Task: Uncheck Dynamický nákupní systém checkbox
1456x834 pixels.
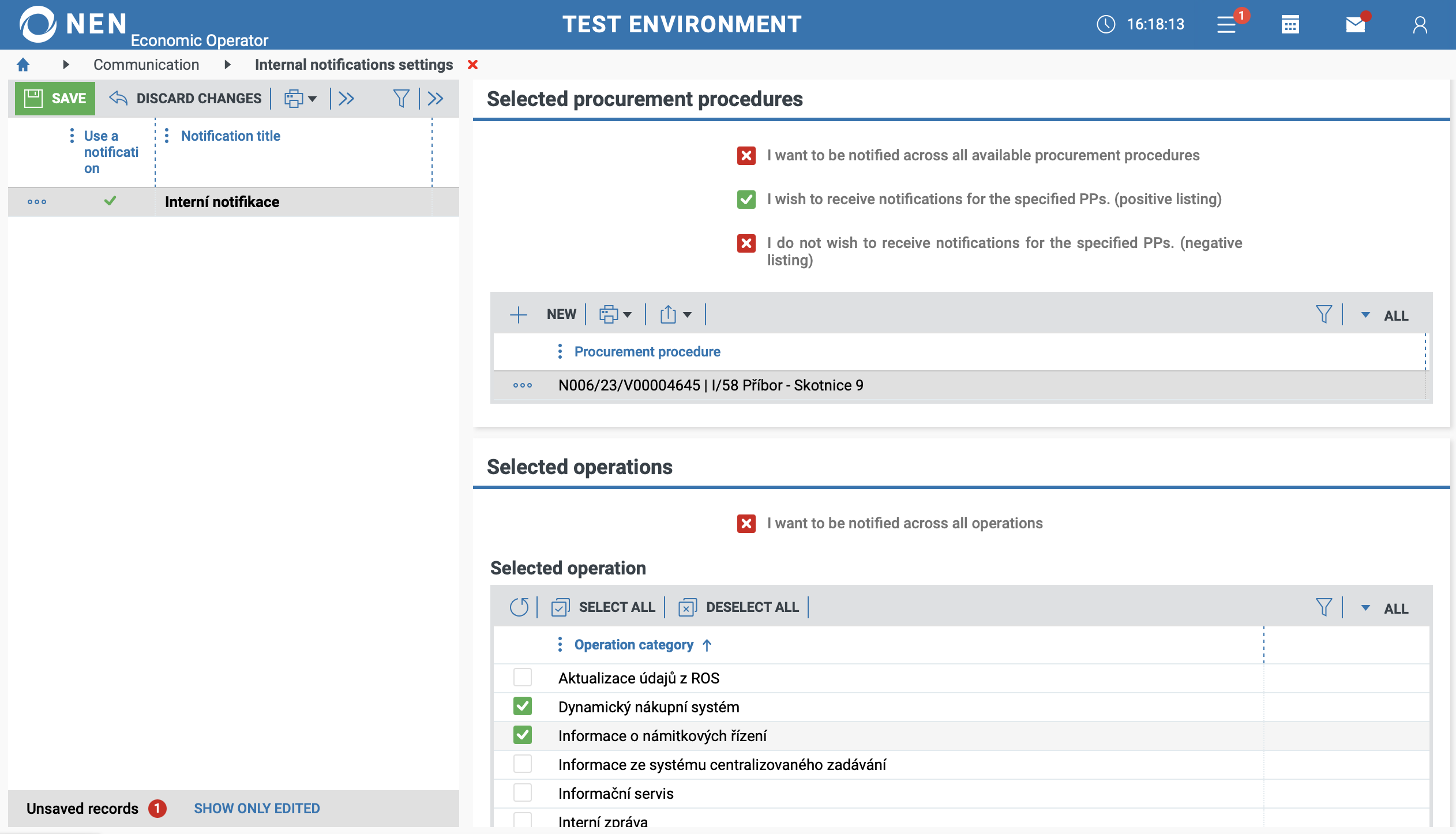Action: [523, 706]
